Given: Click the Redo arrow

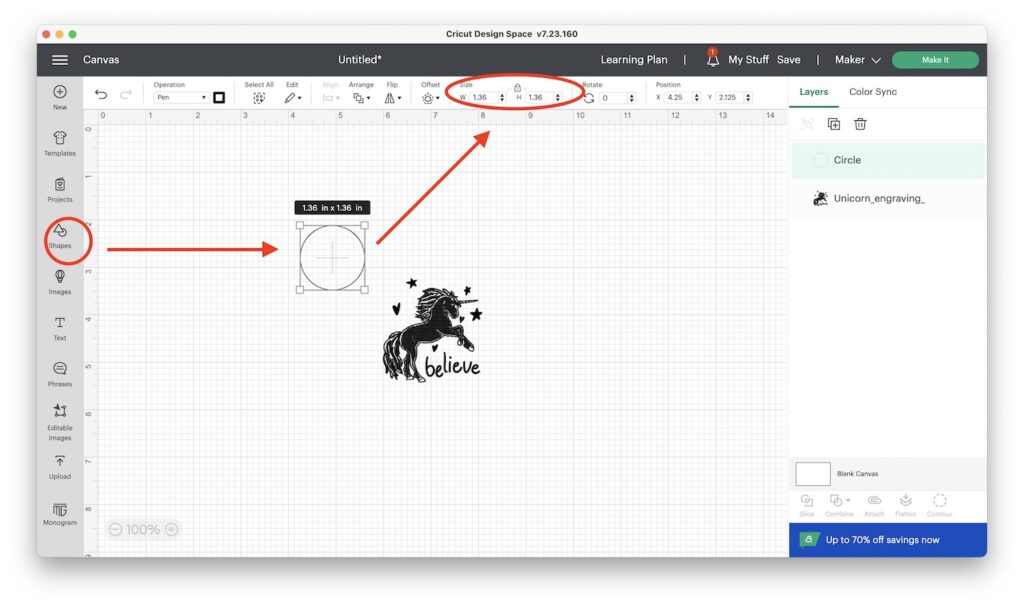Looking at the screenshot, I should click(126, 95).
